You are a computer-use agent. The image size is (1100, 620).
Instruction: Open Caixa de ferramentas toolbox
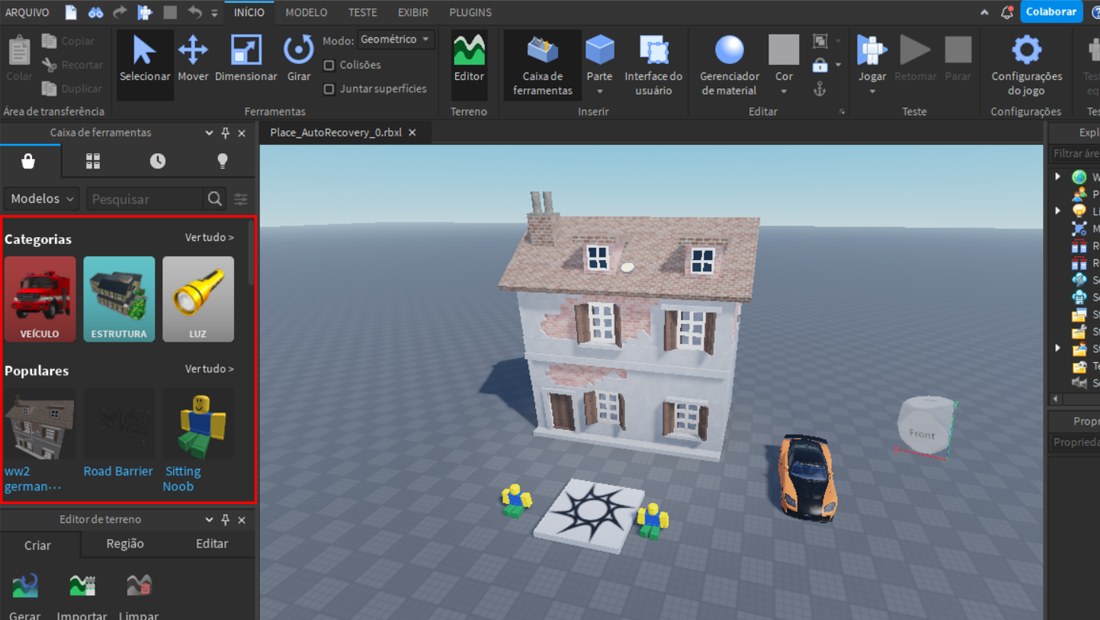542,65
